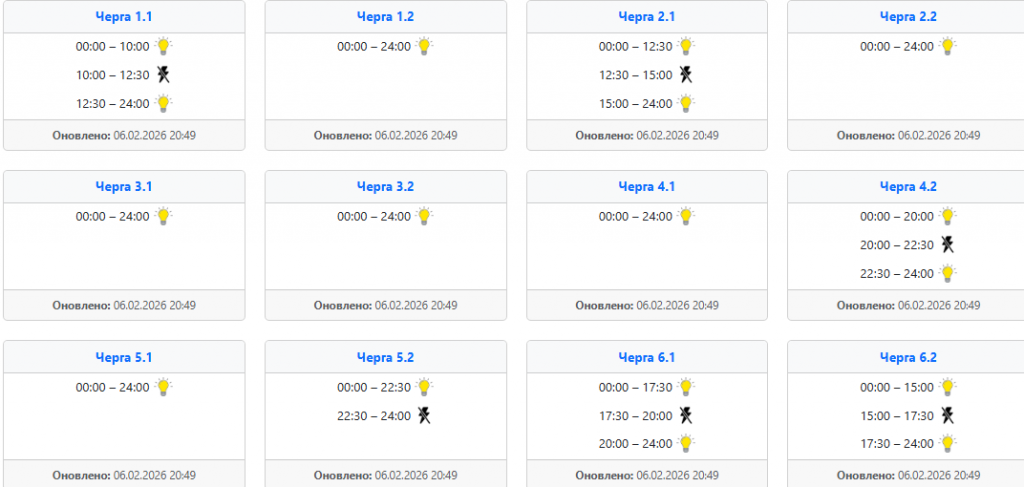The width and height of the screenshot is (1024, 487).
Task: Click the light bulb for Черга 6.1 20:00 – 24:00
Action: pos(686,443)
